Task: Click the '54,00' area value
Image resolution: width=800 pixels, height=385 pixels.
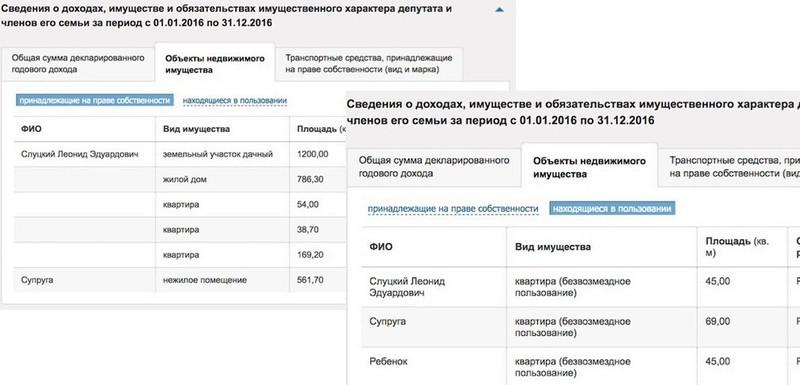Action: pos(308,204)
